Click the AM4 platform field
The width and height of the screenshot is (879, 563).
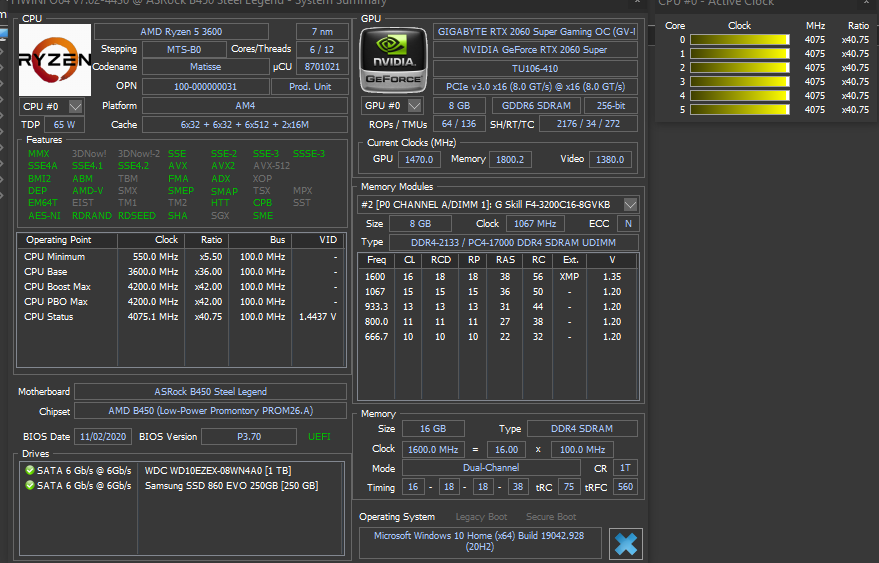[245, 105]
